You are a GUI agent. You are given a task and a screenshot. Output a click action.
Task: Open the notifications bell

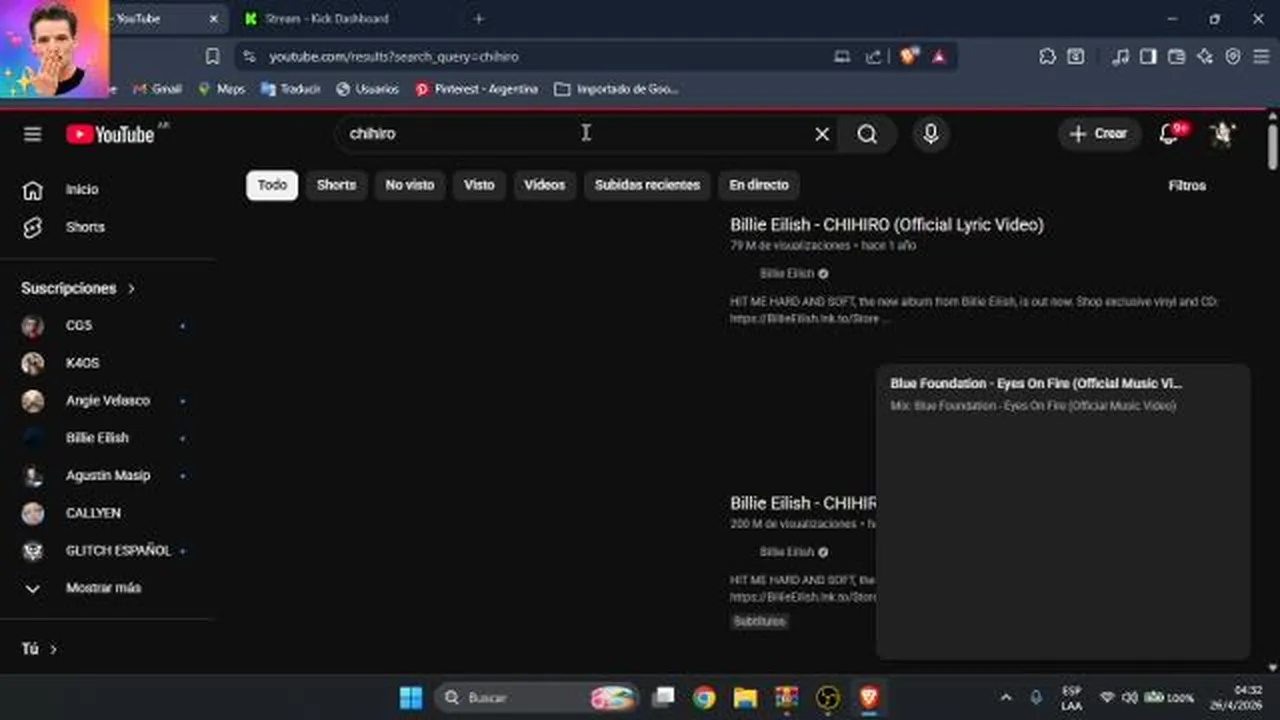click(x=1168, y=134)
